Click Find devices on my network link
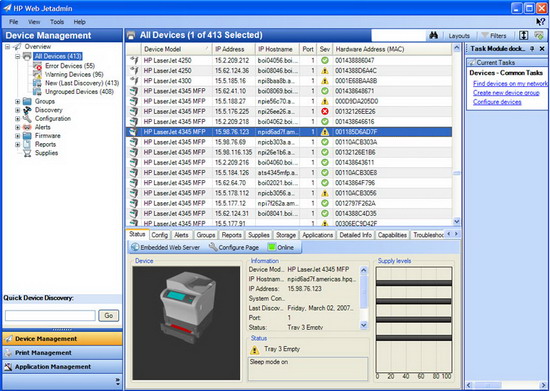 pos(510,83)
